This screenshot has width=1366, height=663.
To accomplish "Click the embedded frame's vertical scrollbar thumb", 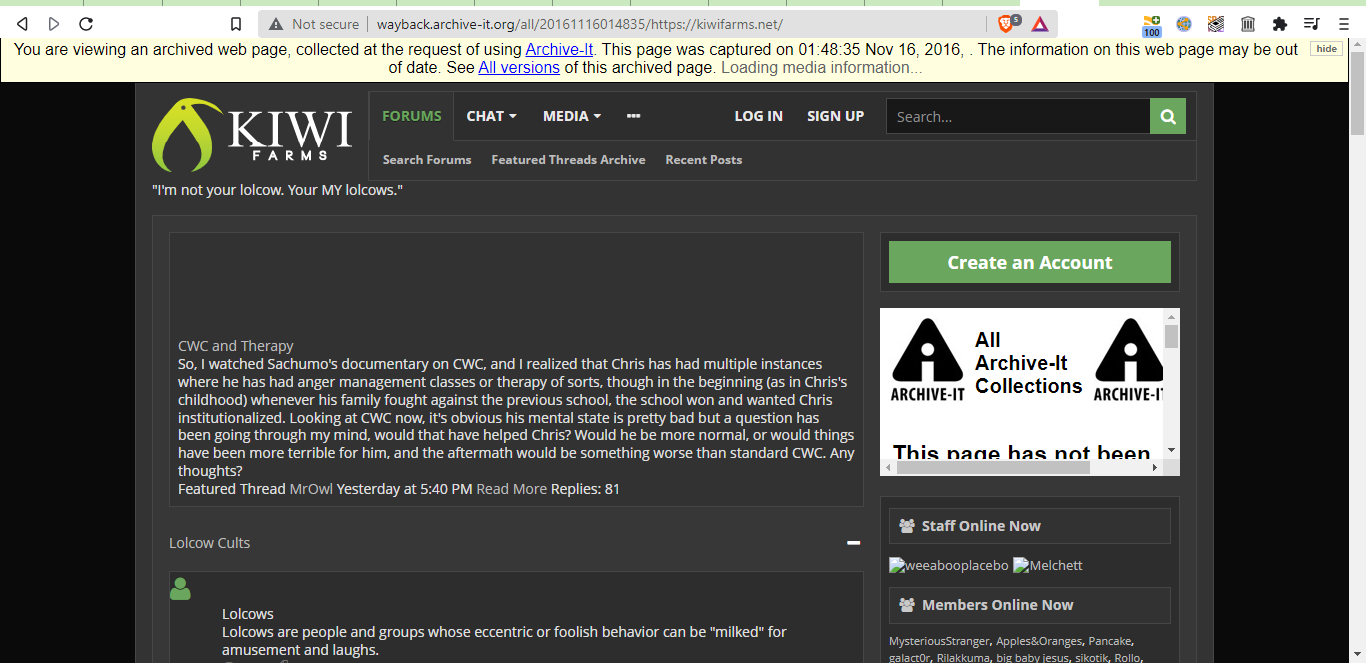I will click(x=1172, y=337).
